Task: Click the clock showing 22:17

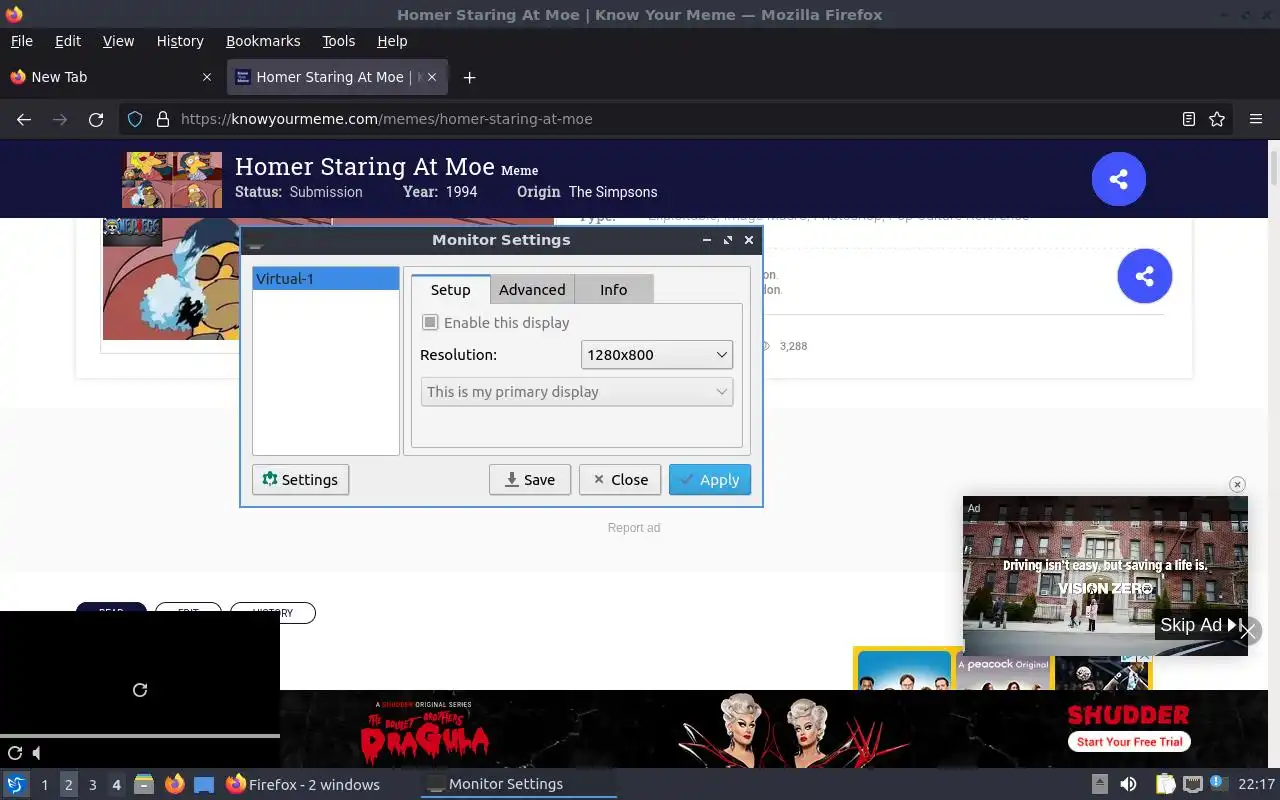Action: pyautogui.click(x=1257, y=784)
